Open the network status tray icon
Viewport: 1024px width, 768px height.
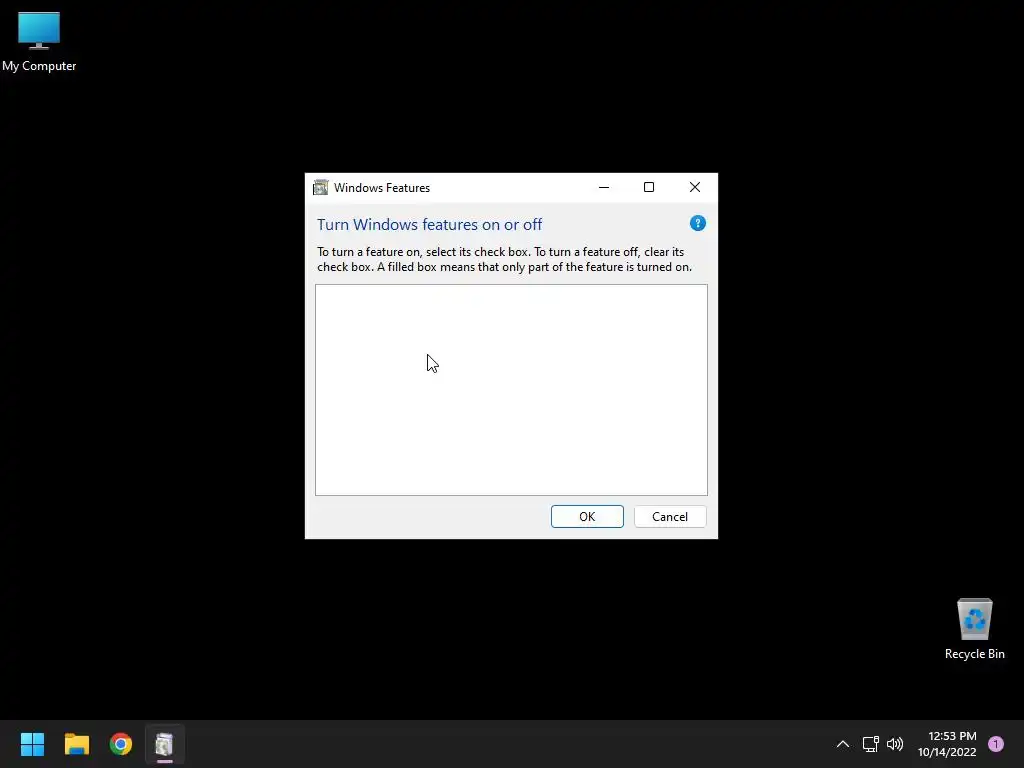871,744
